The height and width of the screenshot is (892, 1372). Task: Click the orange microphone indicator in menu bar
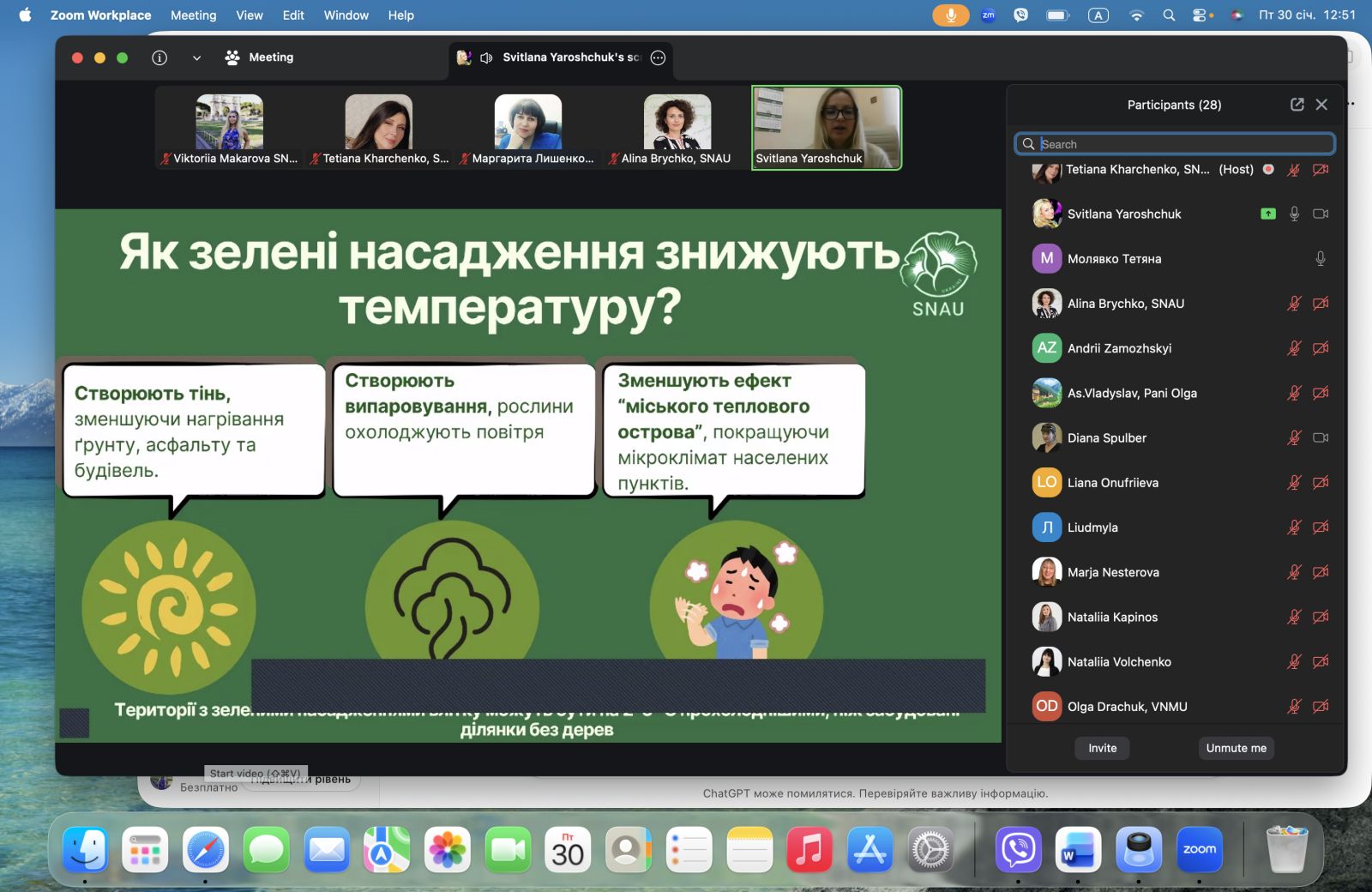950,15
